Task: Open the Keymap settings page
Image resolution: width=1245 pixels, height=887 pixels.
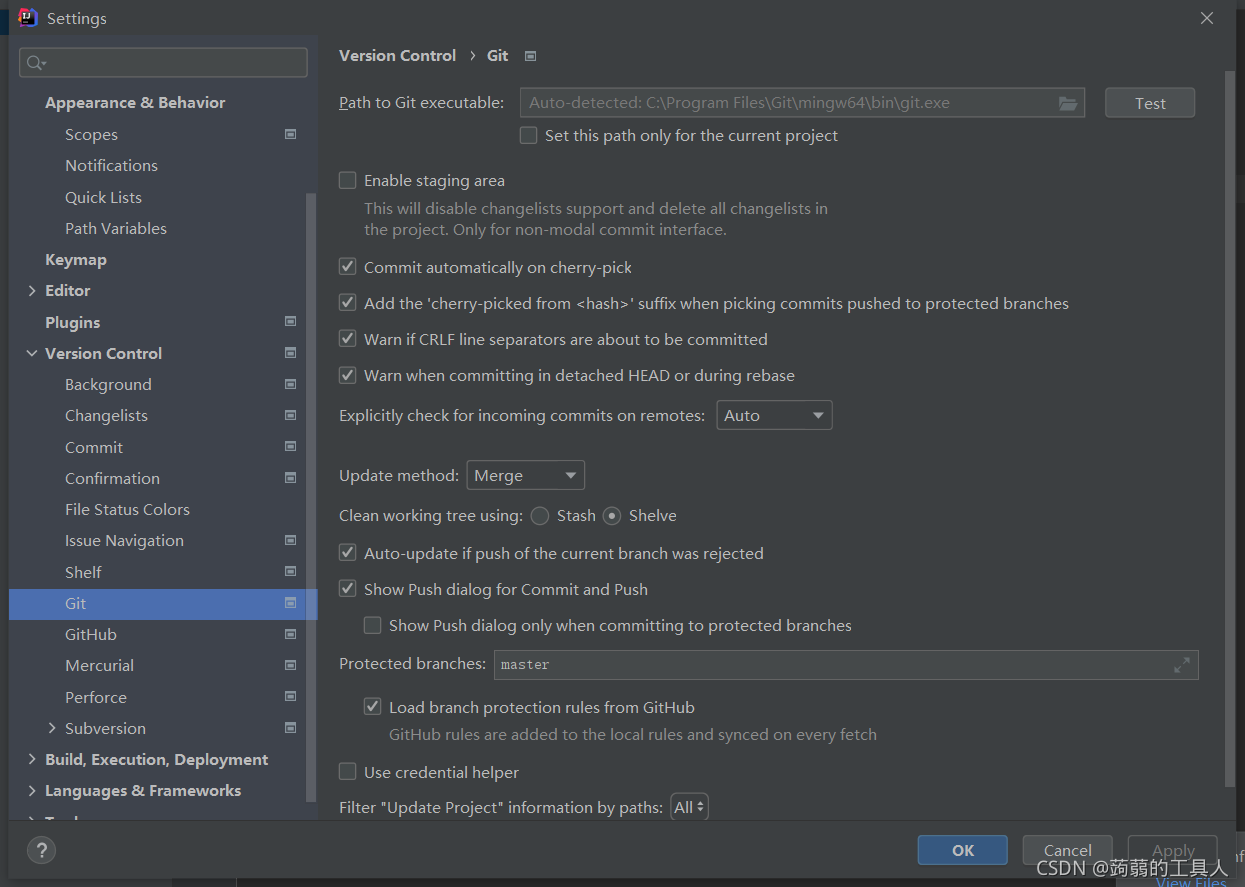Action: tap(76, 260)
